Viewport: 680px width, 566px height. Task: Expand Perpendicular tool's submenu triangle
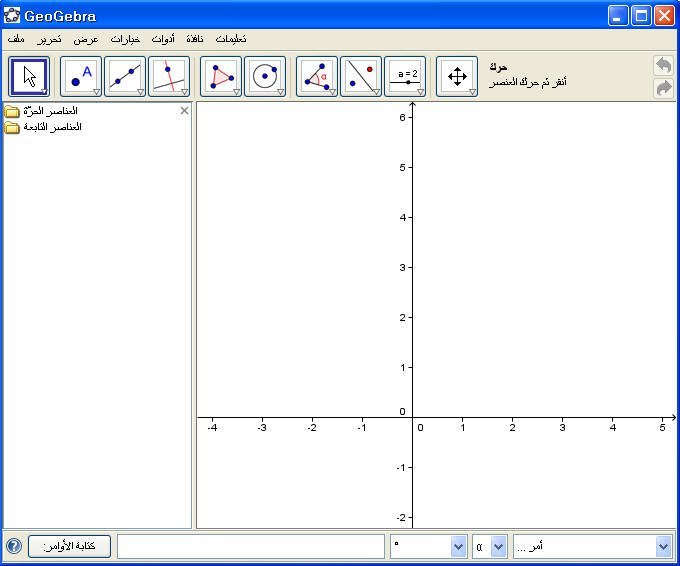tap(185, 92)
